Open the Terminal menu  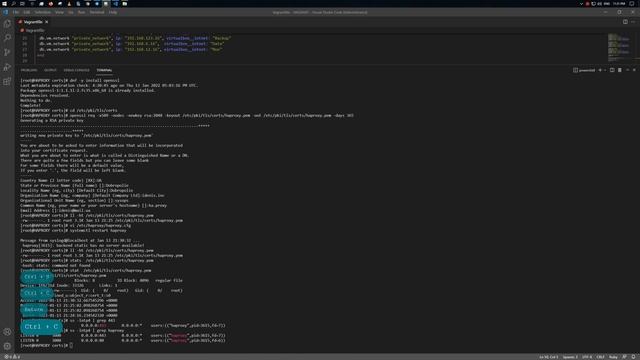click(x=97, y=12)
